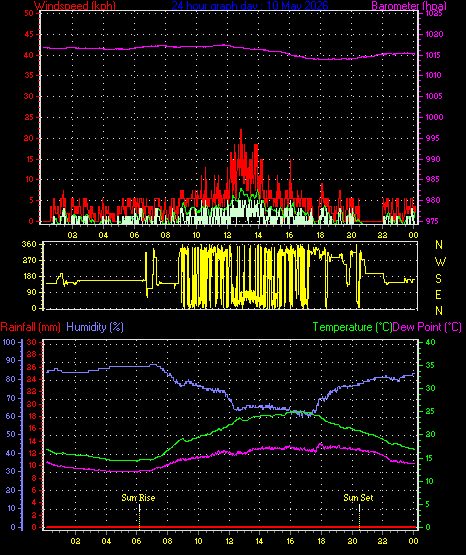Click the Temperature (°C) legend label

pyautogui.click(x=352, y=327)
